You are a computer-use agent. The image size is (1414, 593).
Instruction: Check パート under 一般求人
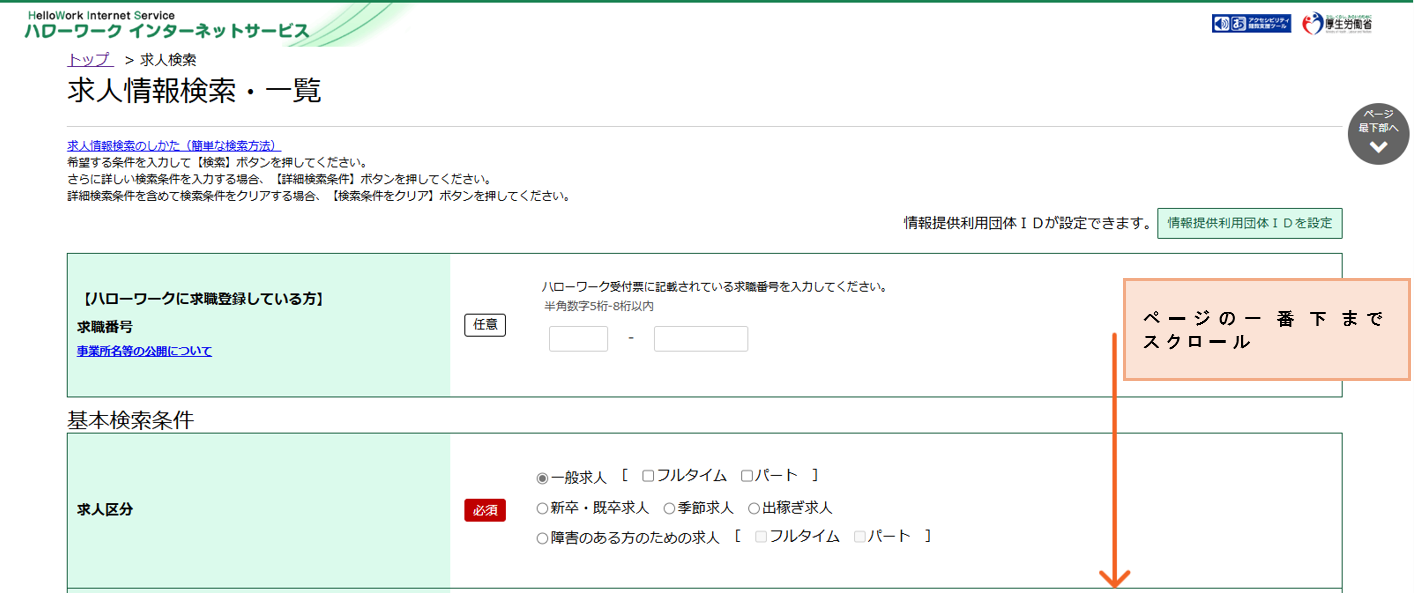point(747,476)
